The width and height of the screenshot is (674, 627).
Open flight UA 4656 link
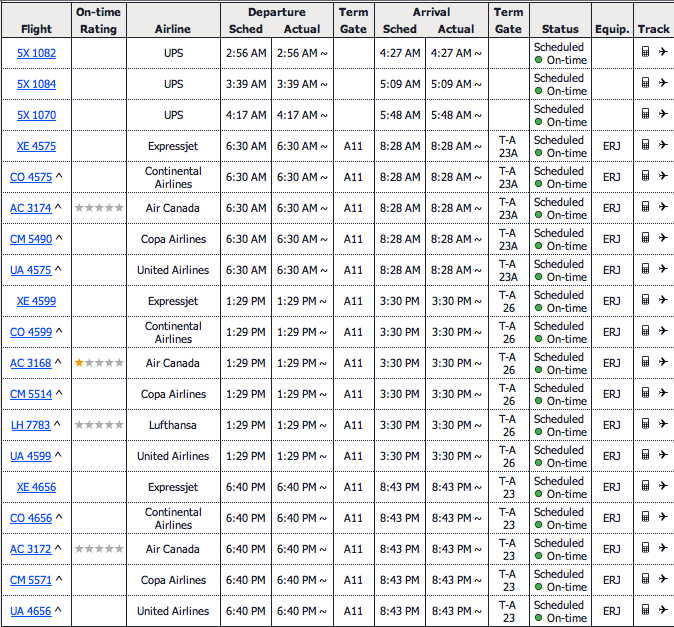tap(31, 611)
